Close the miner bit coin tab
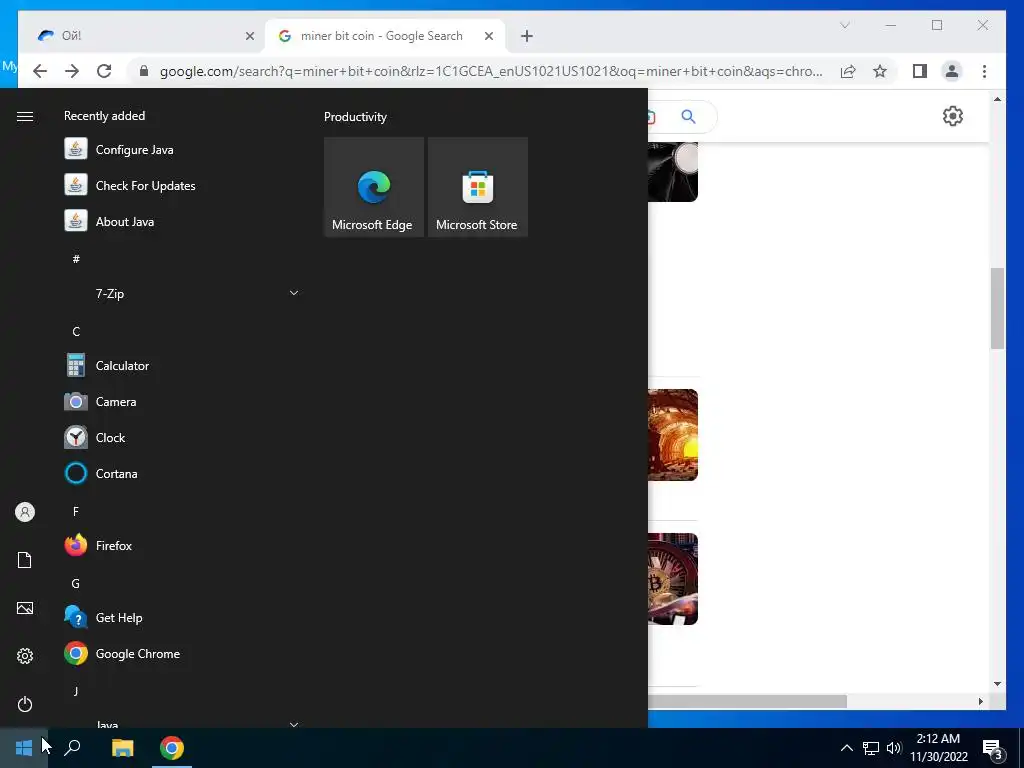This screenshot has height=768, width=1024. click(x=488, y=36)
